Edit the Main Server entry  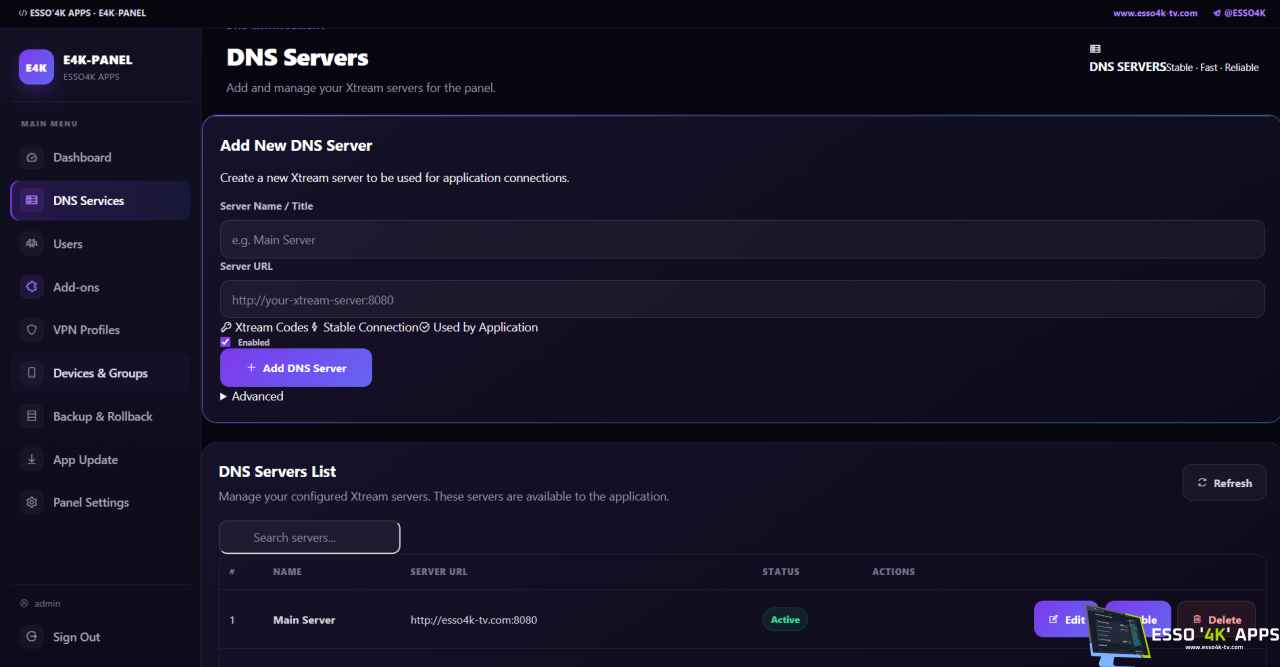pos(1066,619)
